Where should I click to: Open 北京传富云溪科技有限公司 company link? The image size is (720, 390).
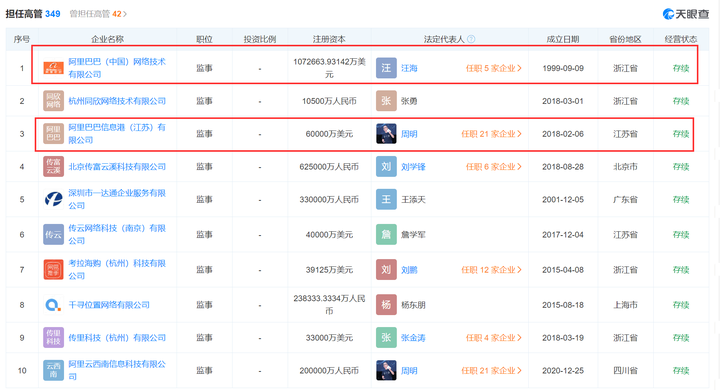[x=117, y=167]
